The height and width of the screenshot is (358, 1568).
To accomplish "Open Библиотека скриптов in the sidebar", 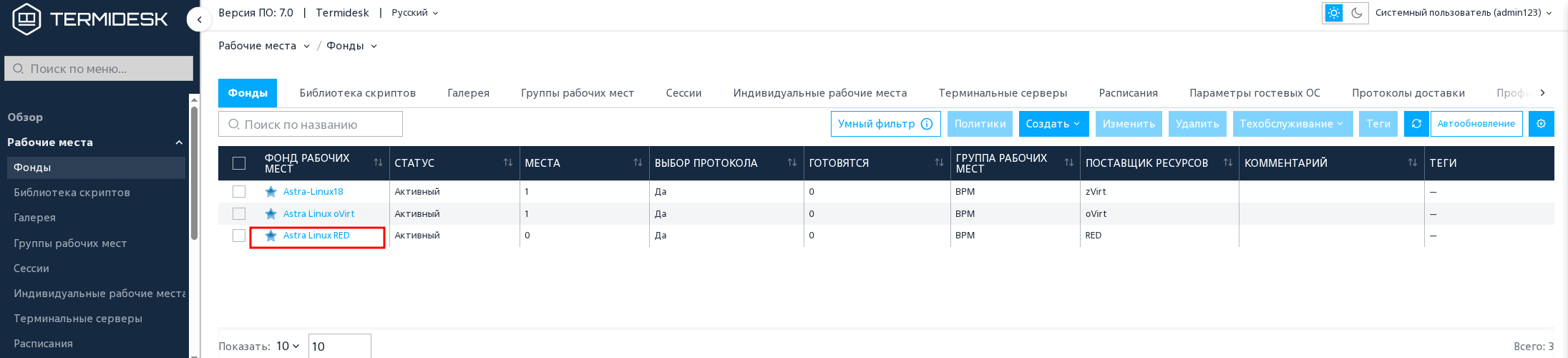I will pos(72,193).
